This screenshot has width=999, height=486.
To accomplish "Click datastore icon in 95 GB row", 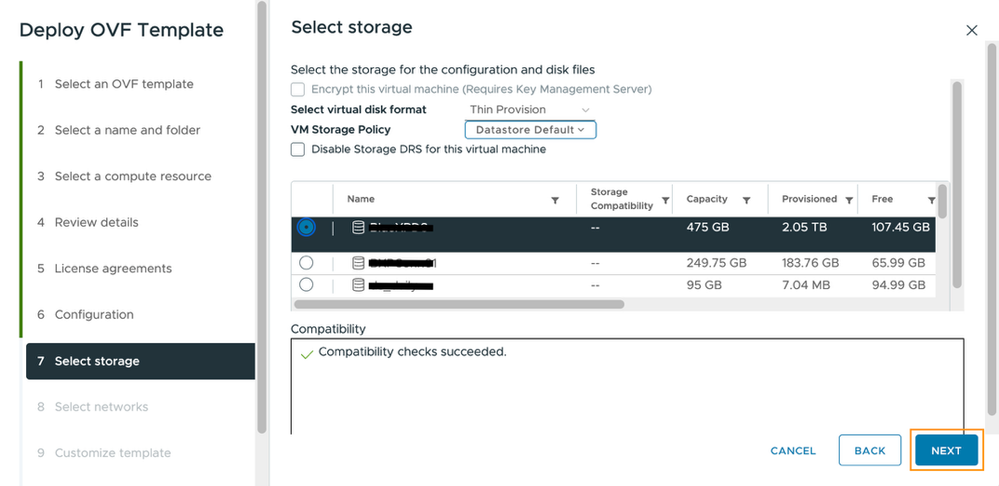I will [x=358, y=285].
